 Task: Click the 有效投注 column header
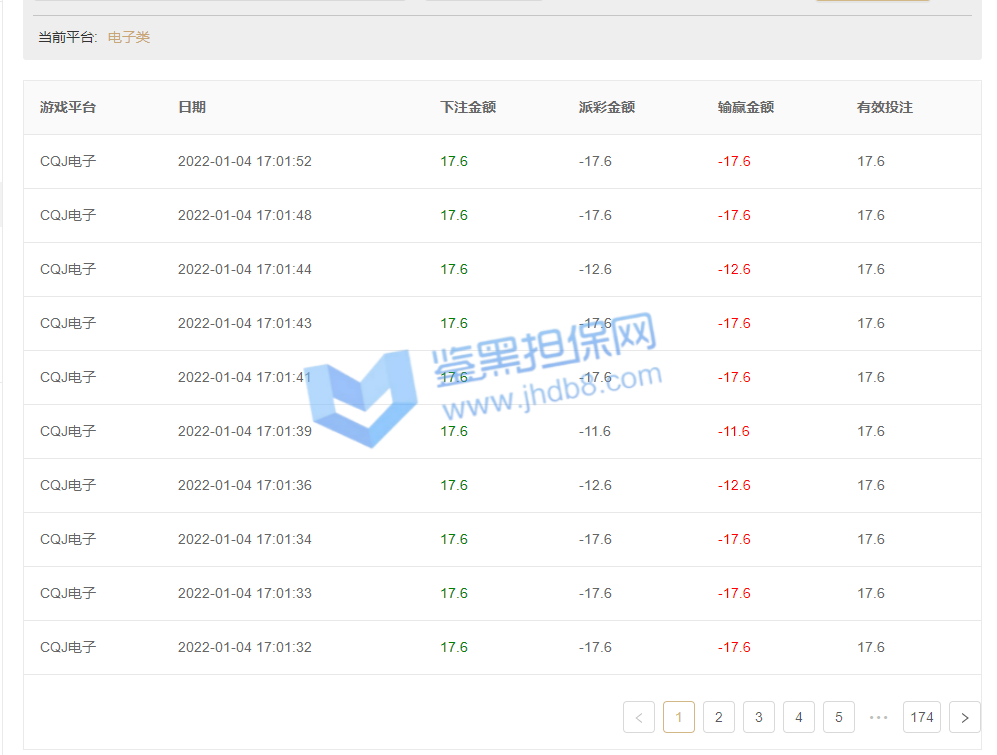pos(885,107)
